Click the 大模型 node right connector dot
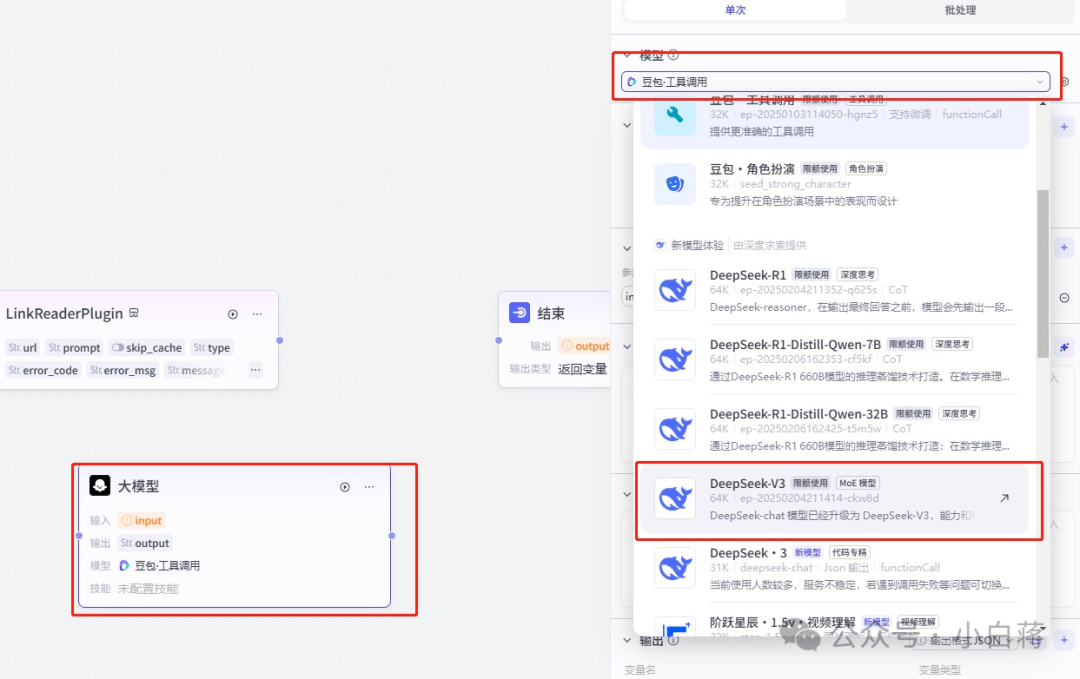The height and width of the screenshot is (679, 1080). [392, 536]
